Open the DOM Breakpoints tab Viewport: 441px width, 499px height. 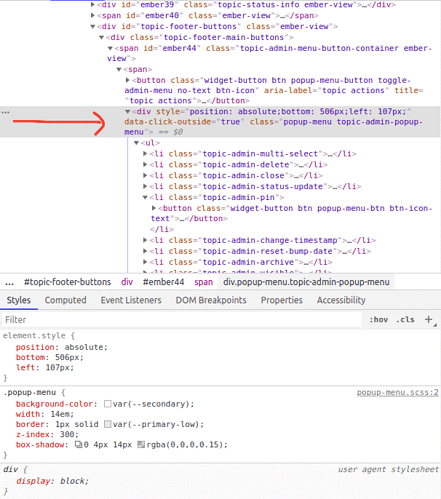(x=211, y=300)
